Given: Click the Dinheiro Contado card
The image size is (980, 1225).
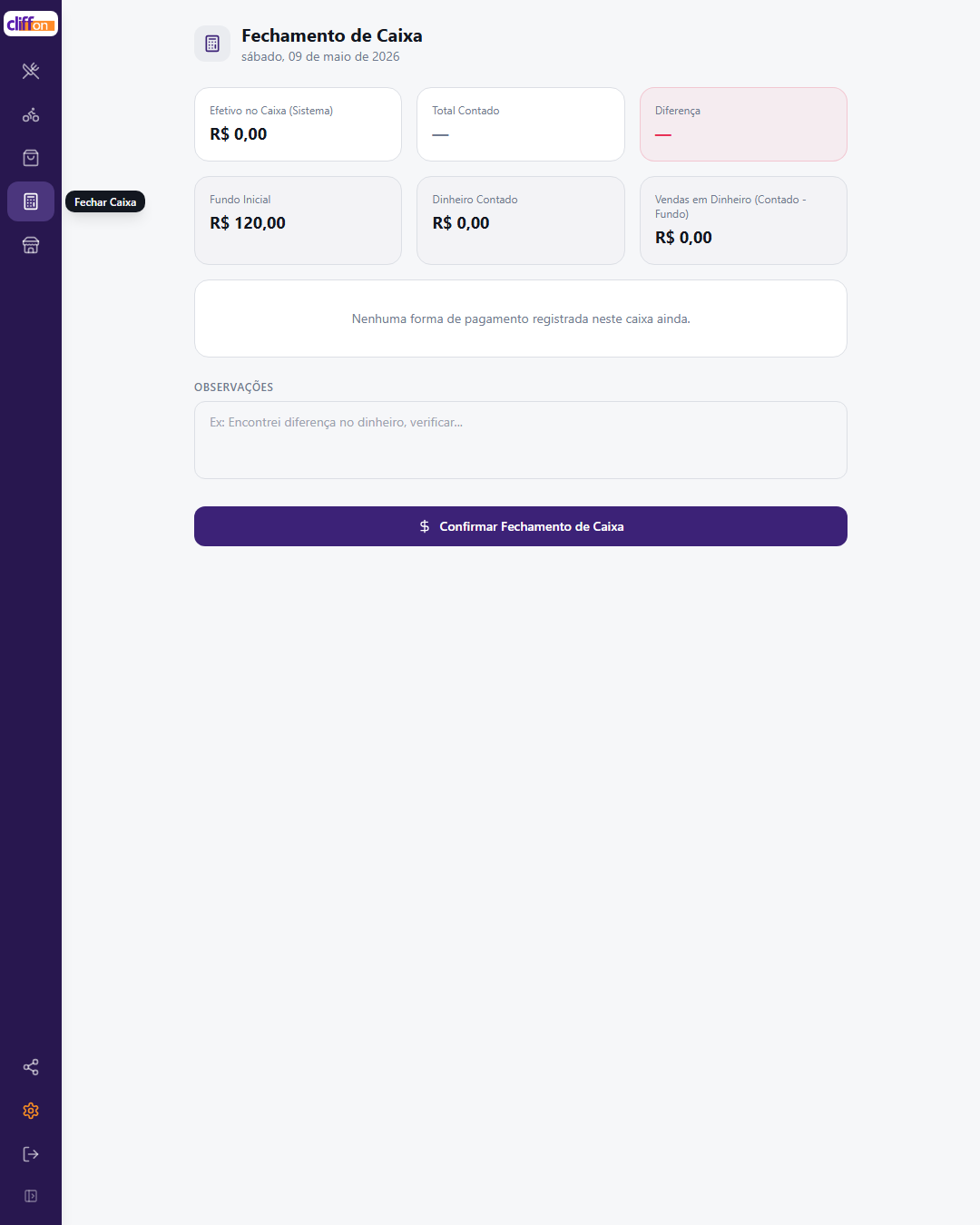Looking at the screenshot, I should [521, 220].
